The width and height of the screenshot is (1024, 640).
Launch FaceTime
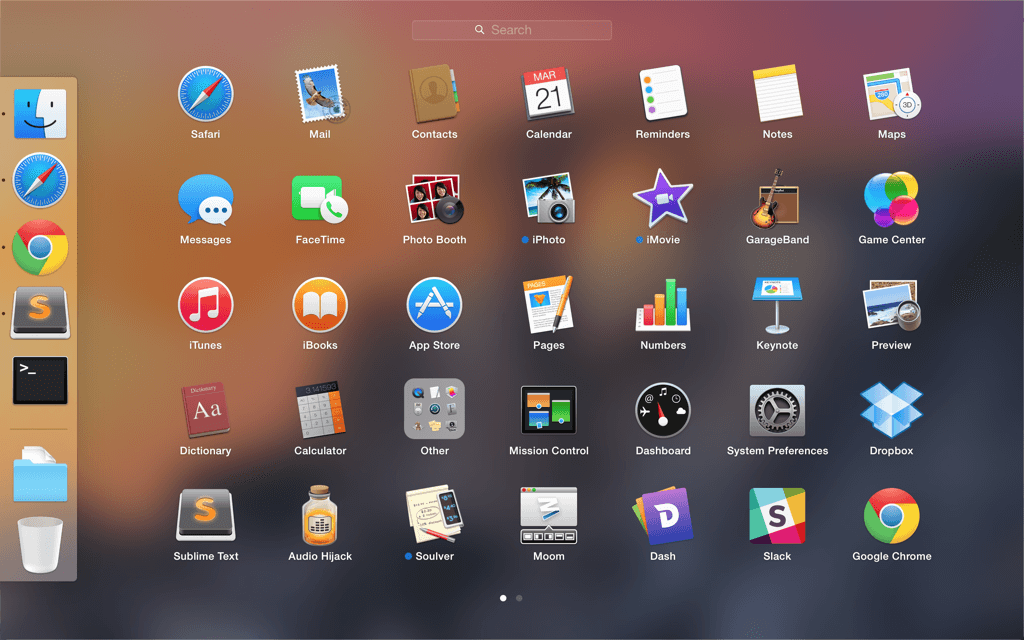[320, 200]
